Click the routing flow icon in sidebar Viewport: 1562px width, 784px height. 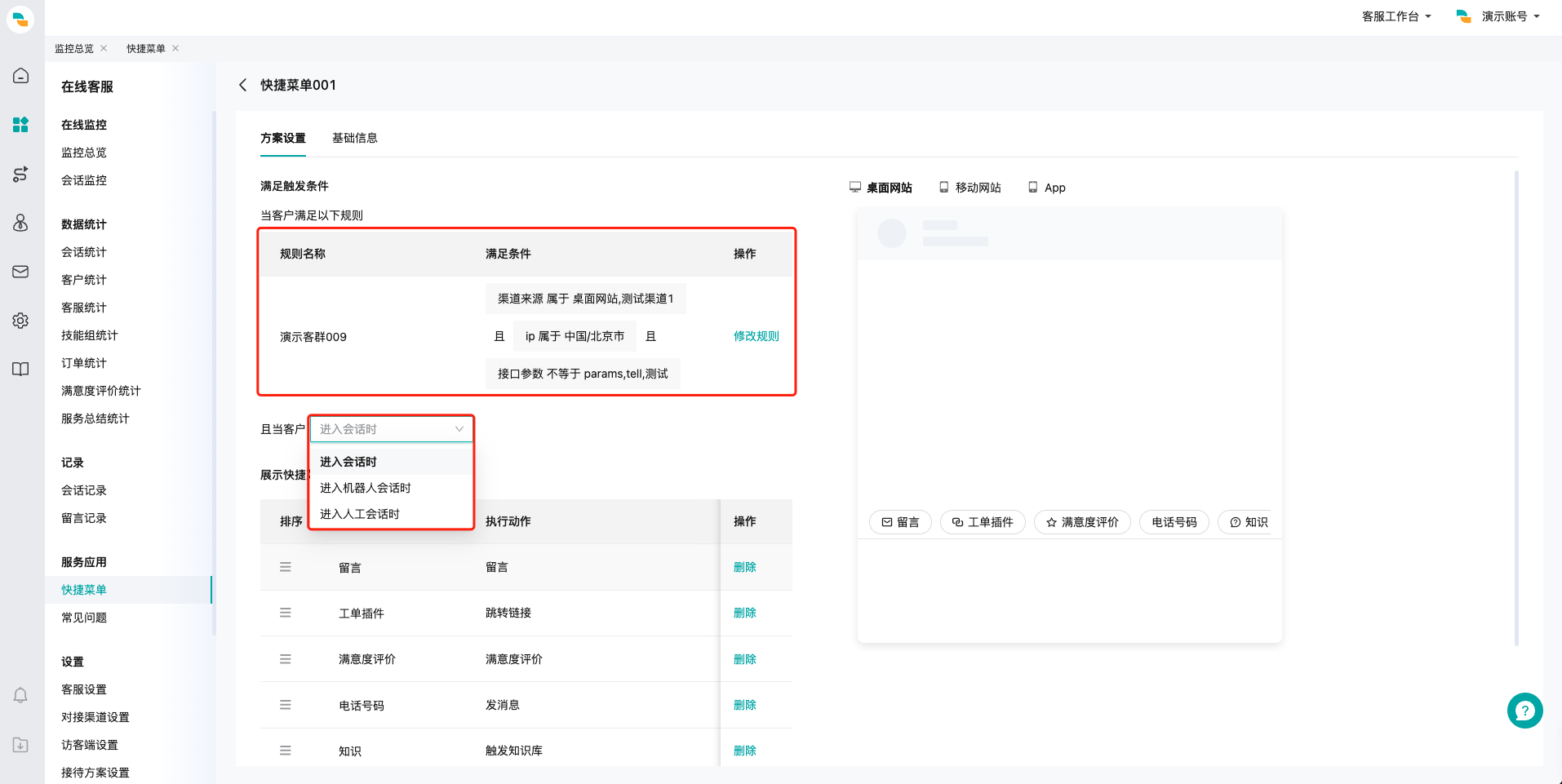click(21, 174)
